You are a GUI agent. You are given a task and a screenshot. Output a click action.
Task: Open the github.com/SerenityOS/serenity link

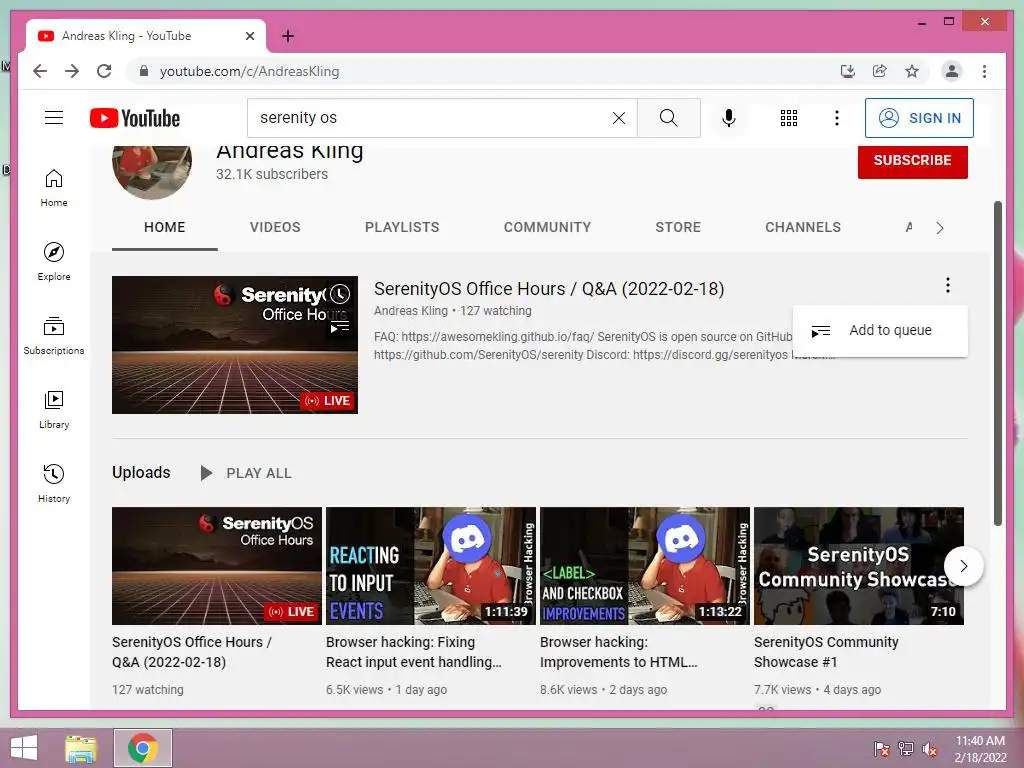pyautogui.click(x=479, y=355)
